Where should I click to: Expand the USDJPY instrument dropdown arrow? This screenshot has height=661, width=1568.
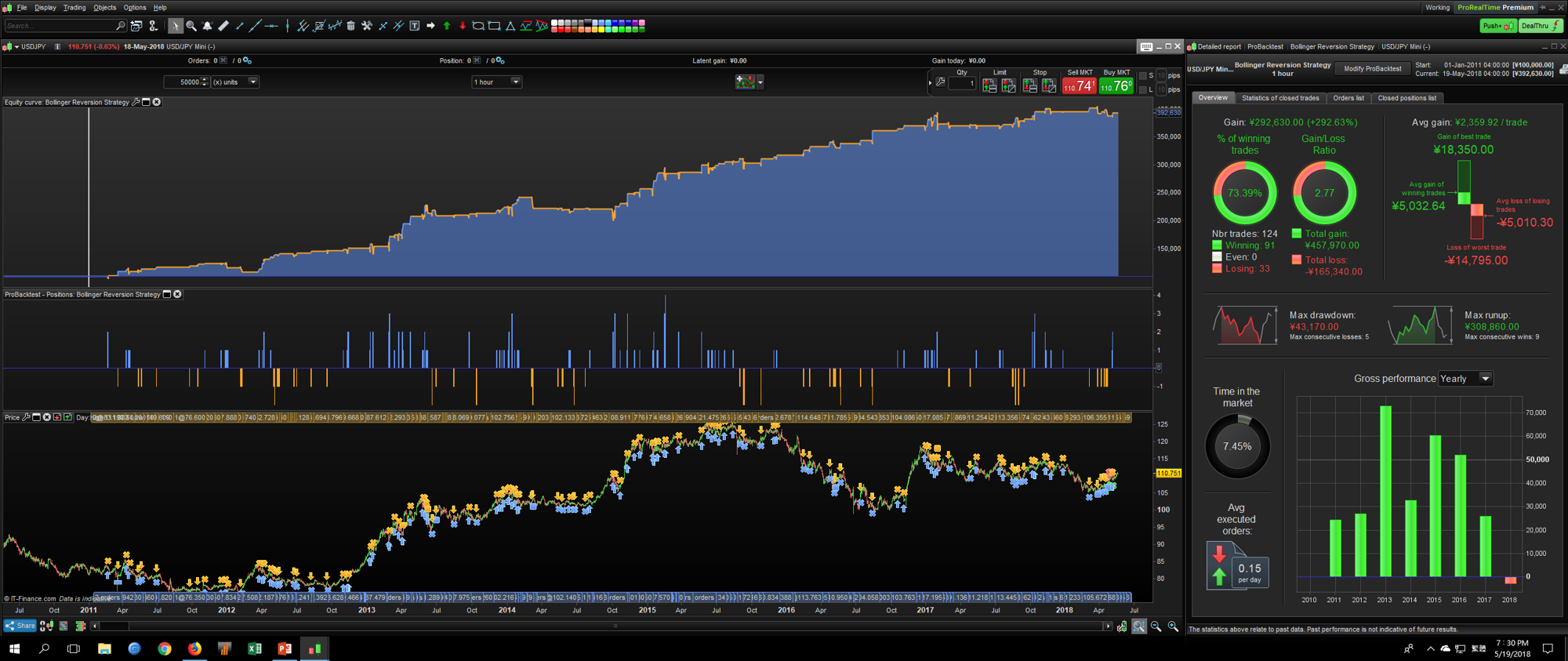coord(16,47)
